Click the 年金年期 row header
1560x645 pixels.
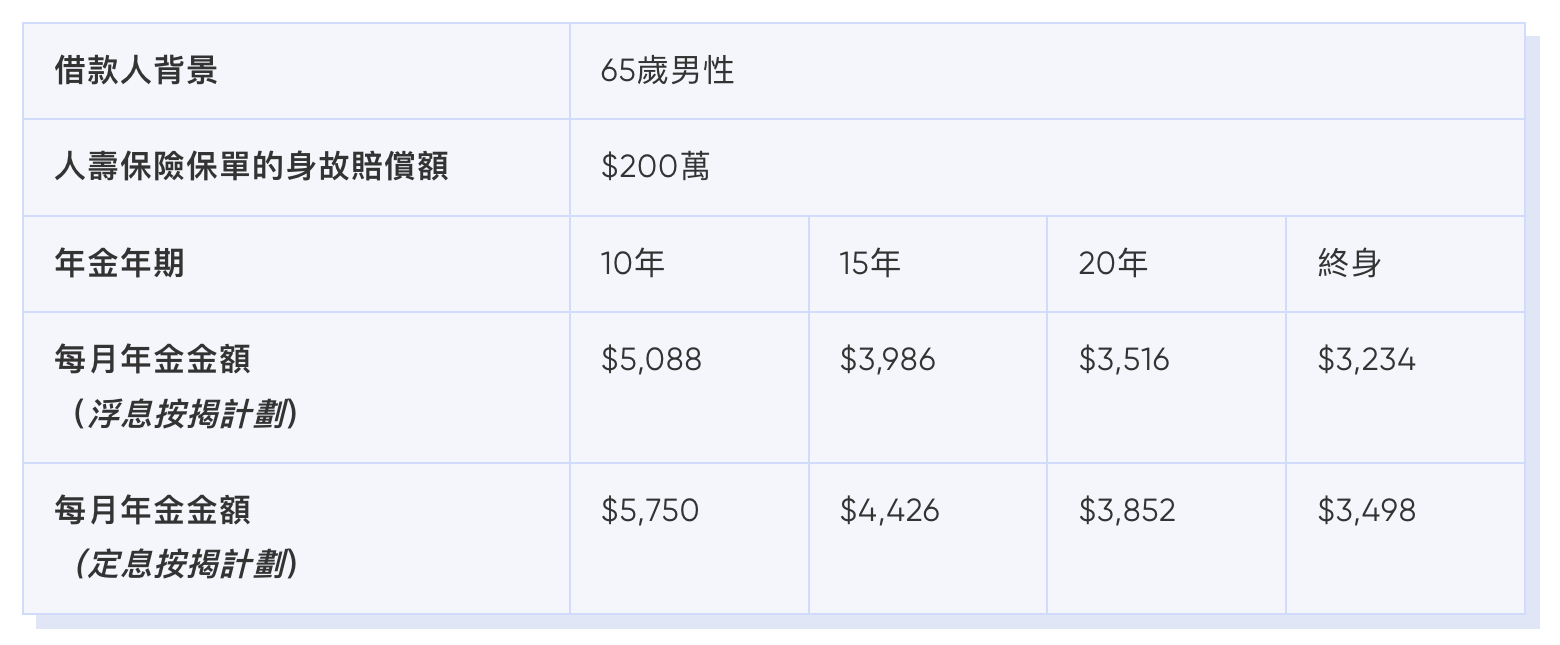(120, 263)
